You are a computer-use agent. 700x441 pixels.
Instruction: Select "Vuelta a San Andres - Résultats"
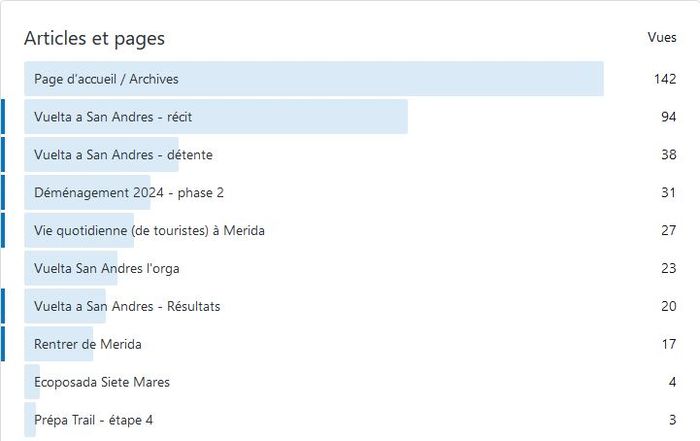[x=127, y=307]
